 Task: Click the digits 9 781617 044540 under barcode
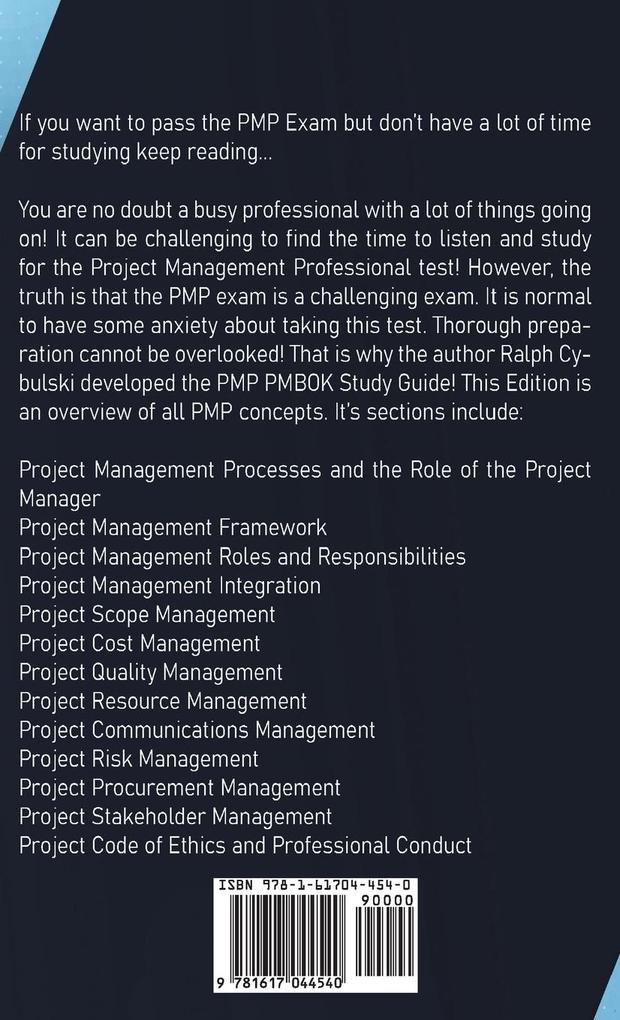pyautogui.click(x=280, y=983)
